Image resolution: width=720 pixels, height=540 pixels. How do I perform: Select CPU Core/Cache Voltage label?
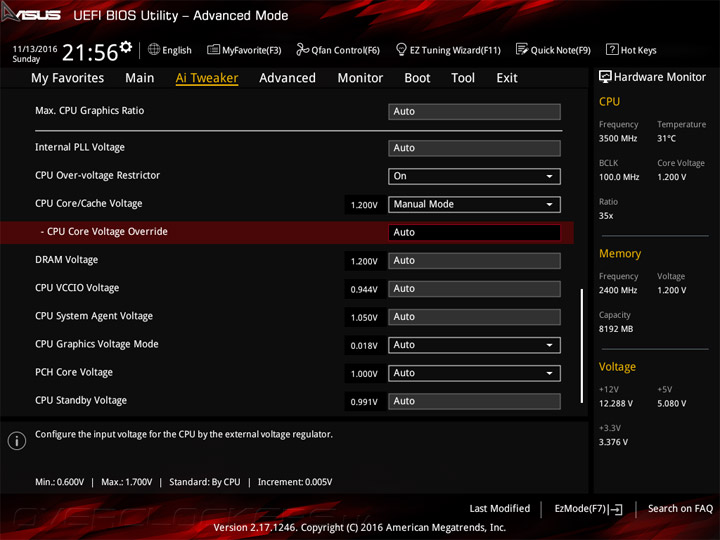coord(89,203)
